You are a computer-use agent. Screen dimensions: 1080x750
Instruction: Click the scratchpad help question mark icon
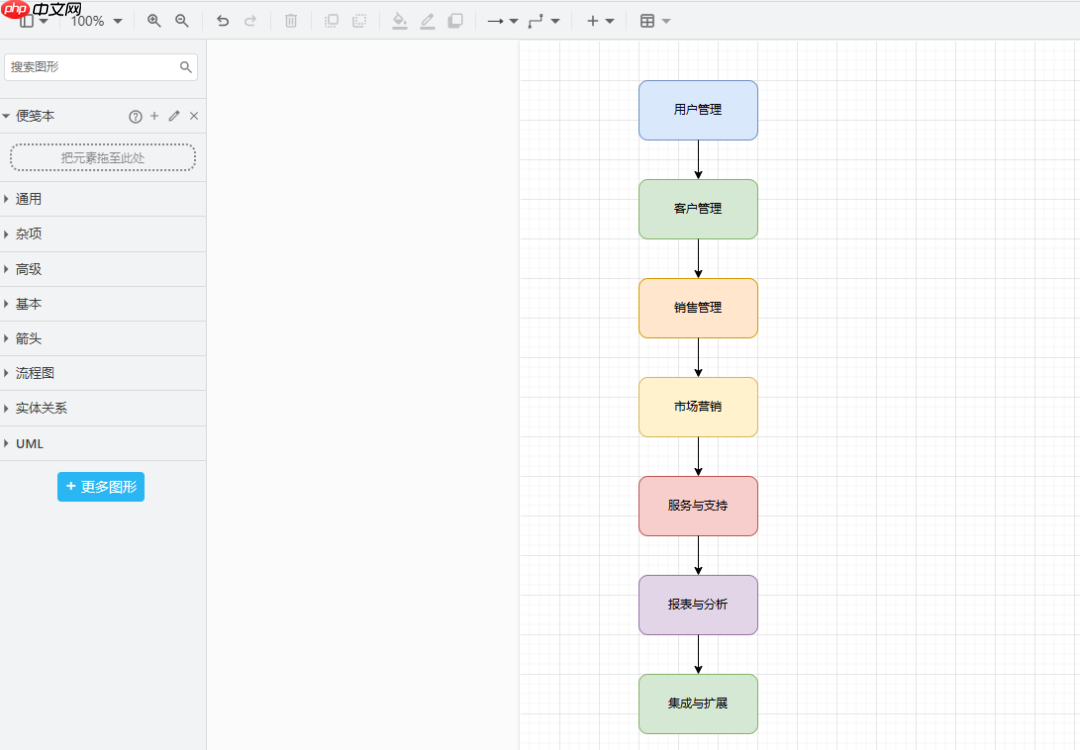pos(135,117)
